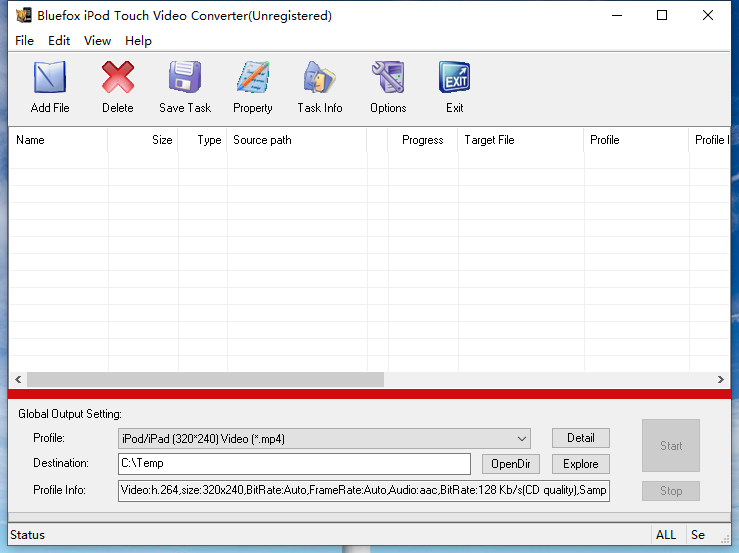Image resolution: width=739 pixels, height=553 pixels.
Task: Open the View menu
Action: 98,41
